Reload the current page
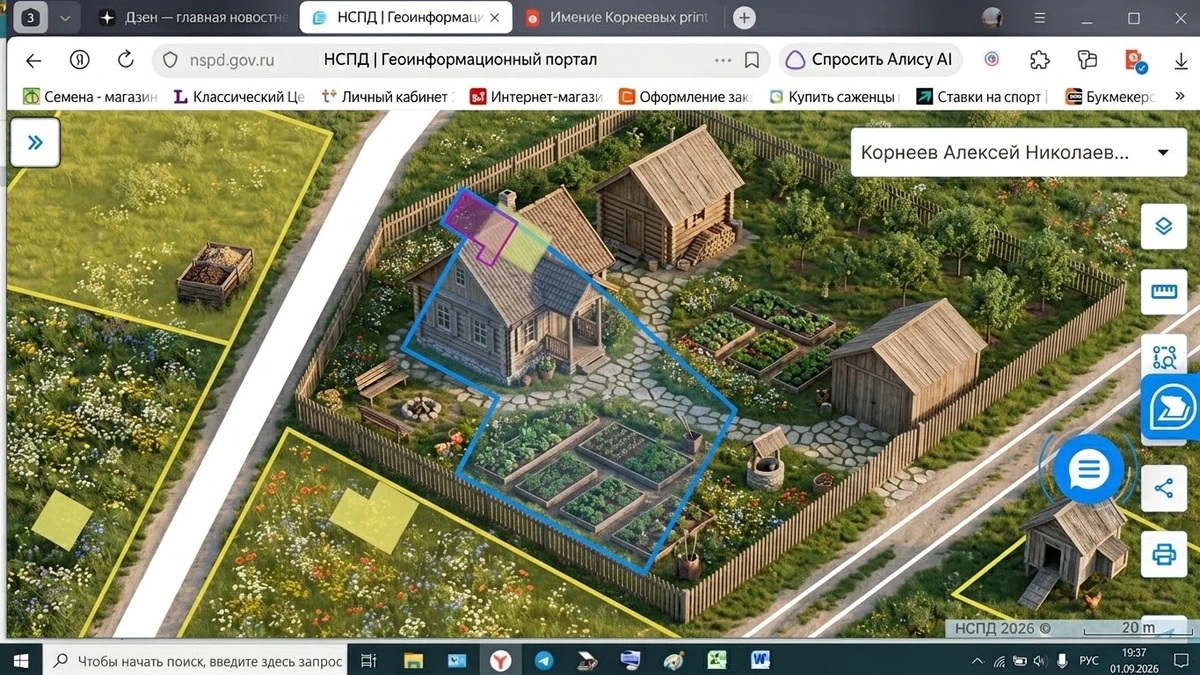Image resolution: width=1200 pixels, height=675 pixels. click(126, 60)
